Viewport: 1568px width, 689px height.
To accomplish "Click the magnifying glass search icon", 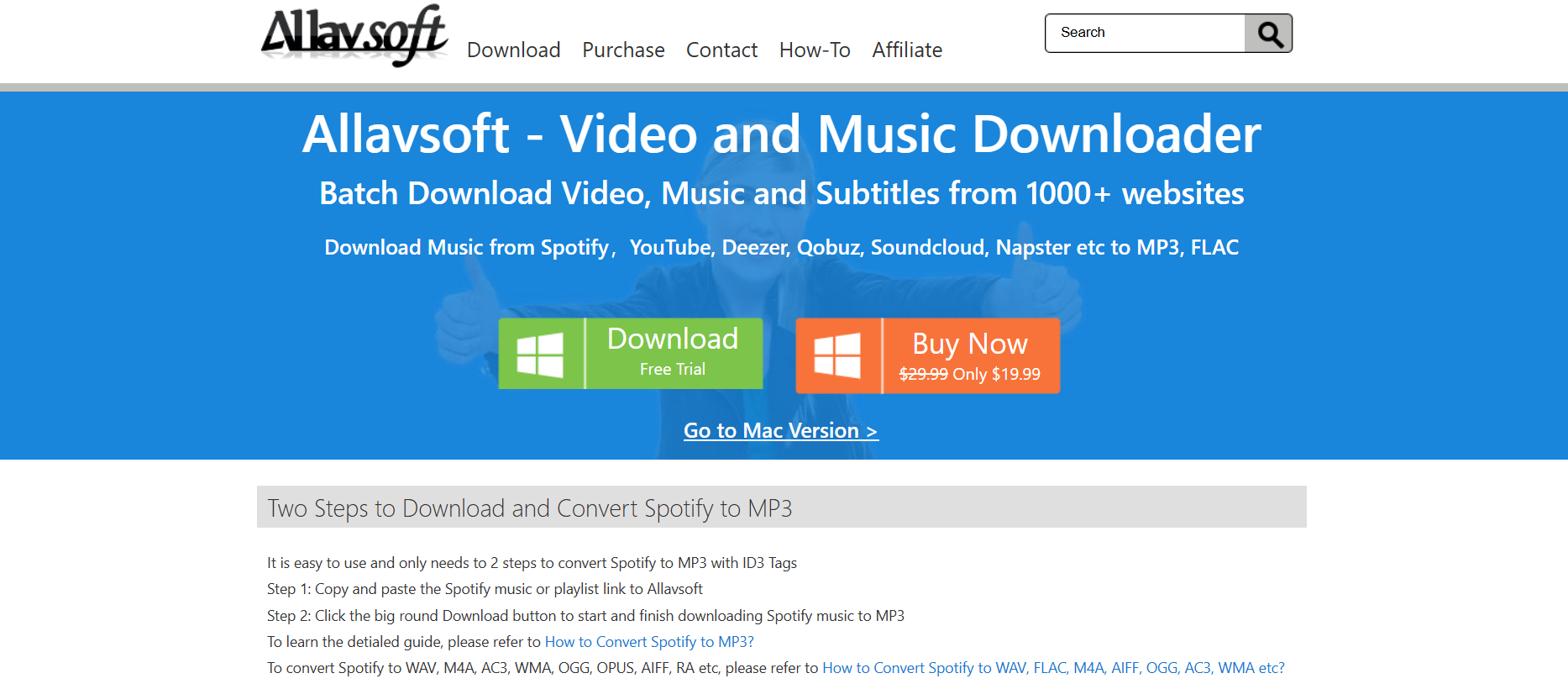I will tap(1269, 34).
